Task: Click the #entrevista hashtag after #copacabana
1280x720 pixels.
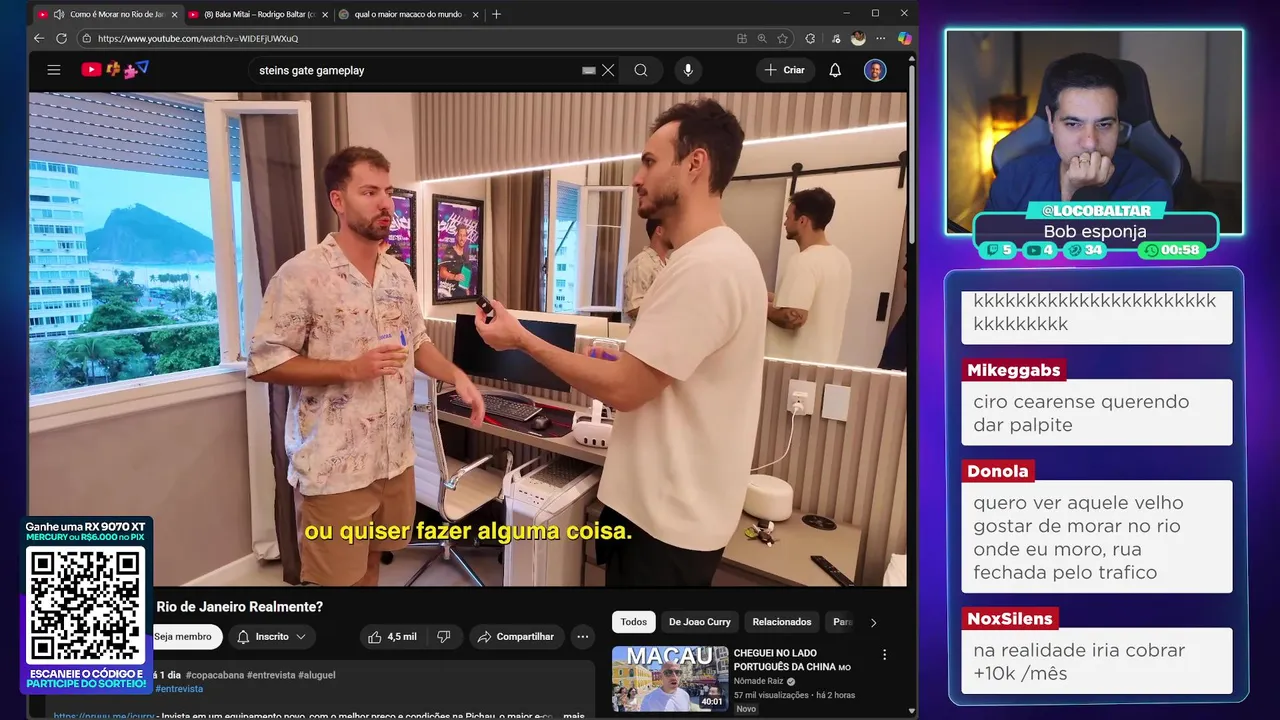Action: 270,675
